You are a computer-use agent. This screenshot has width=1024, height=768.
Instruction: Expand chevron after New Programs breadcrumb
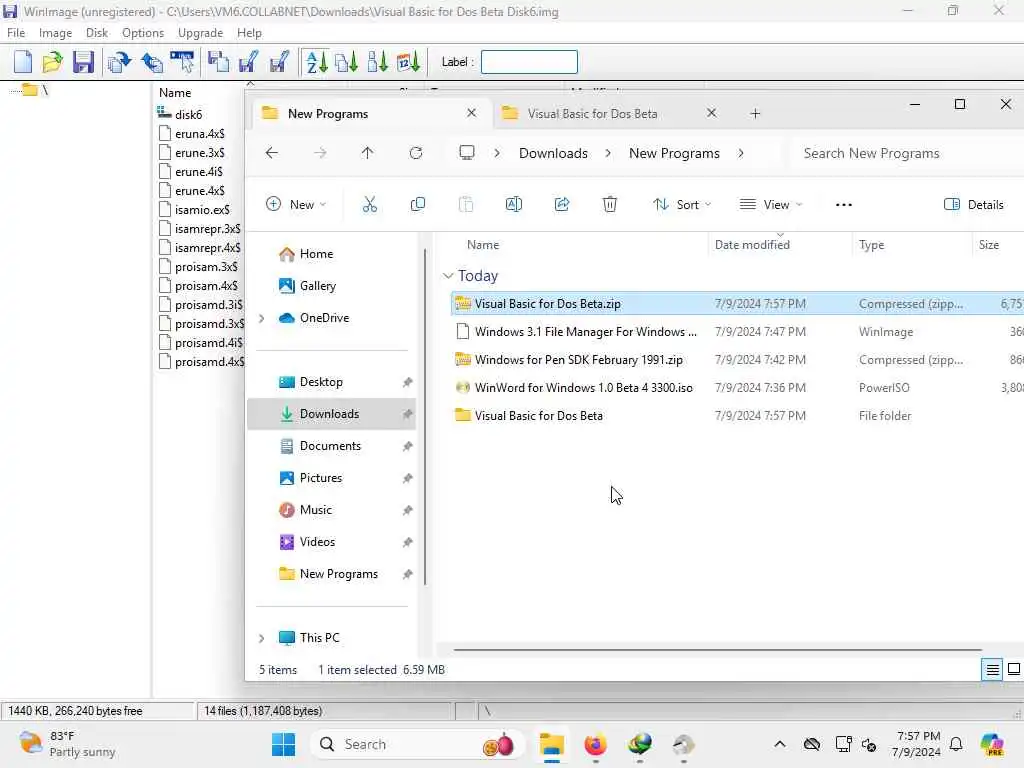point(741,153)
